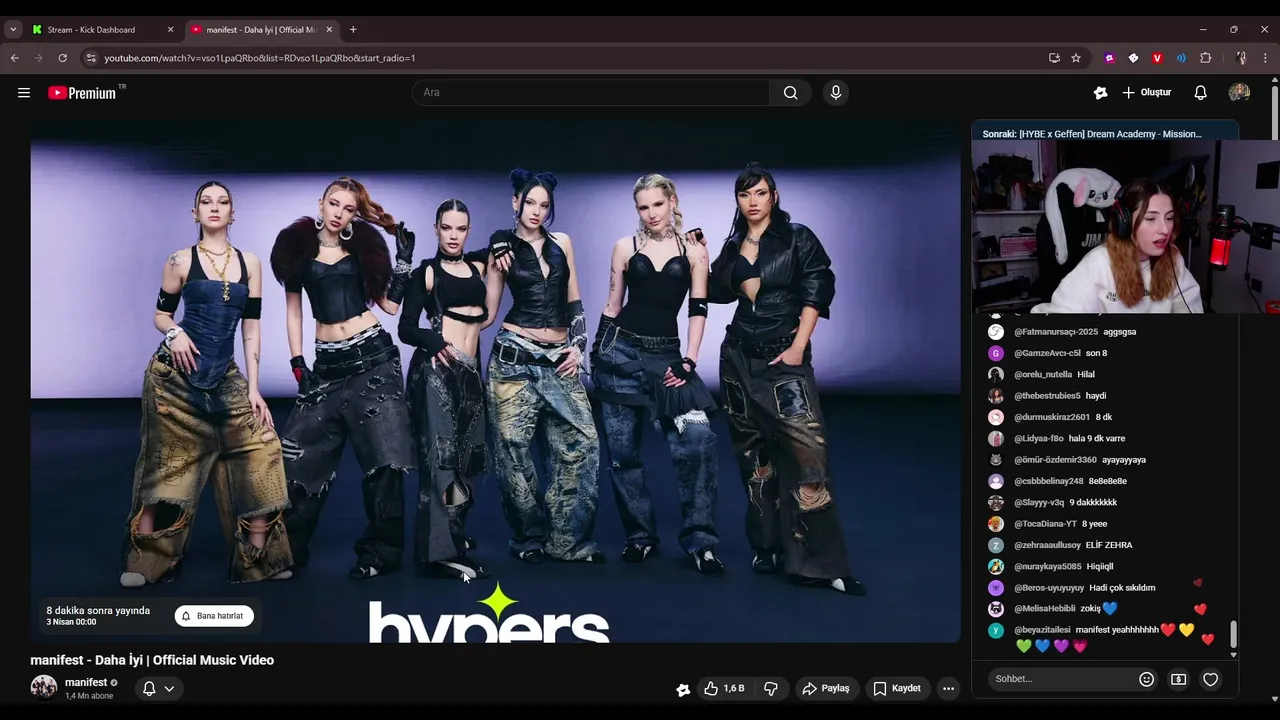Like the video with thumbs up
This screenshot has width=1280, height=720.
tap(724, 688)
